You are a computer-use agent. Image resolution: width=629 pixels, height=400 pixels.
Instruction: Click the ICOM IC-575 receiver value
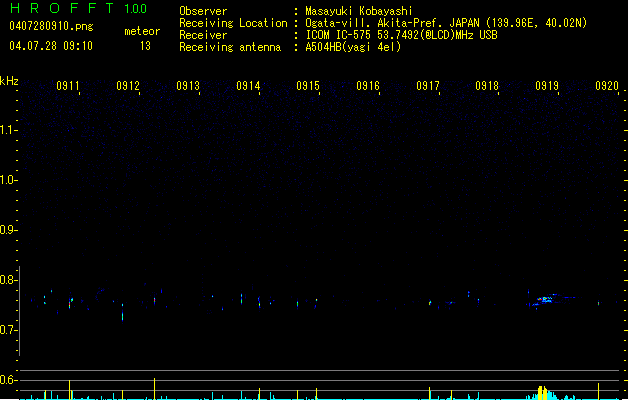(401, 35)
